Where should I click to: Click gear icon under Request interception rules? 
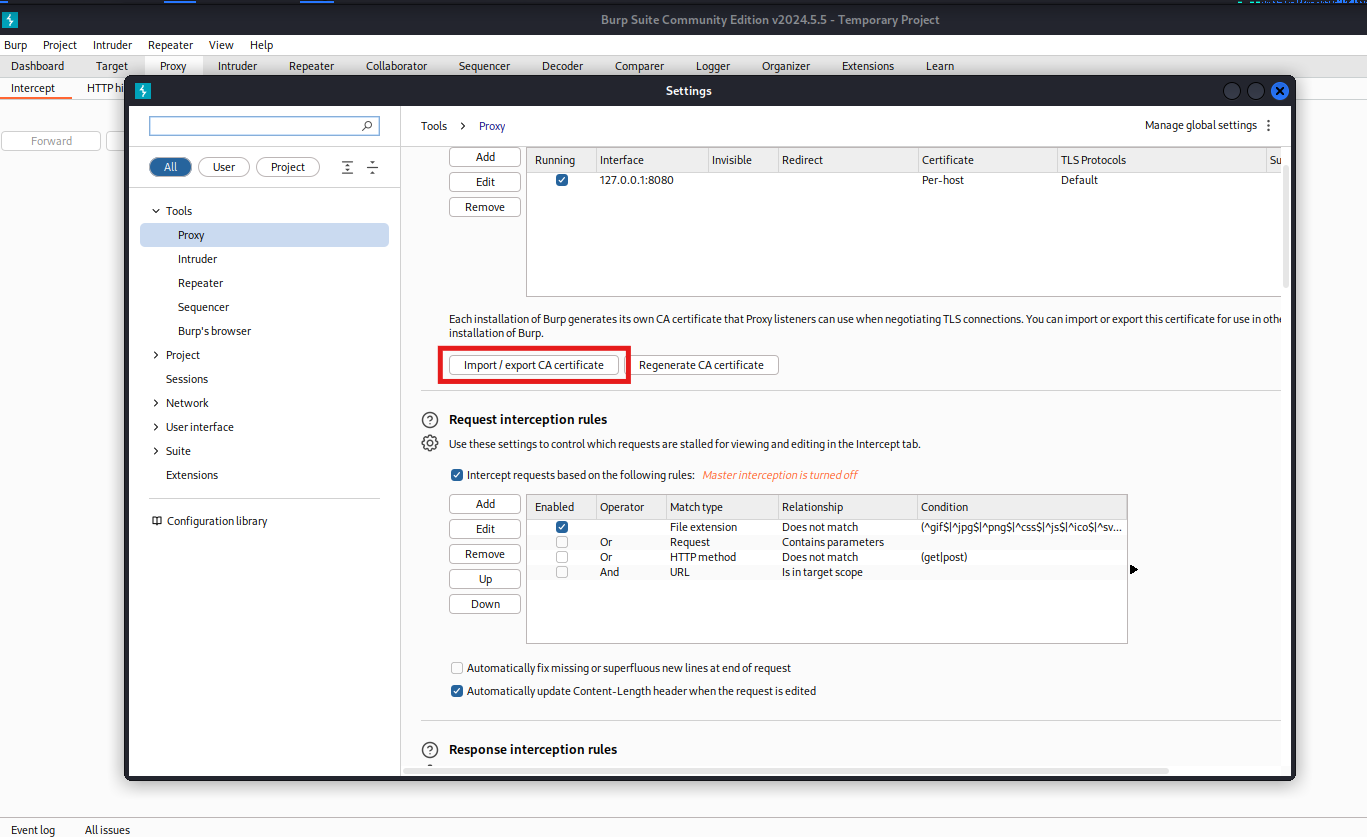[430, 443]
